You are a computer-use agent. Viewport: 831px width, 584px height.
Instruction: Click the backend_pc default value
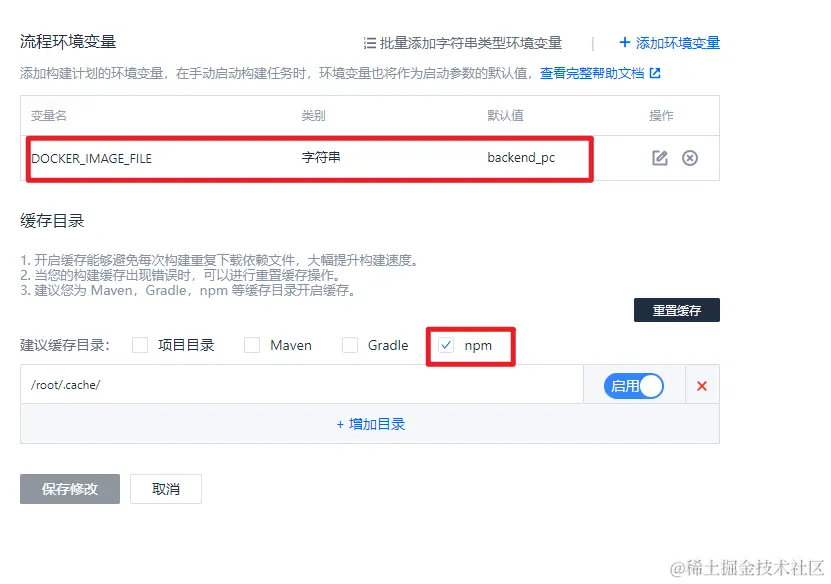(x=521, y=158)
